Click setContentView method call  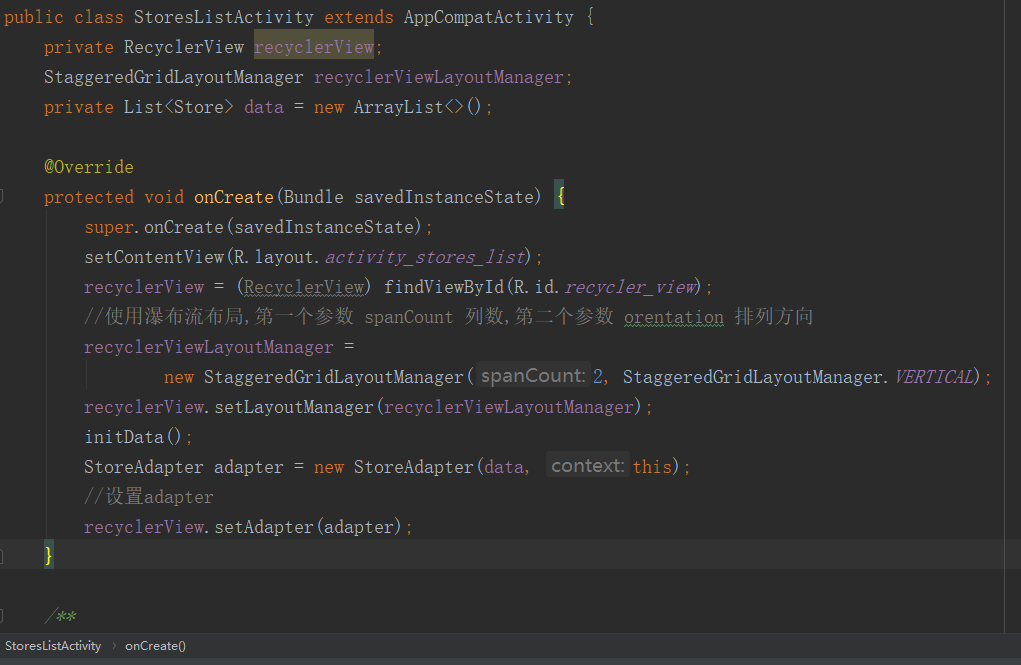(154, 257)
